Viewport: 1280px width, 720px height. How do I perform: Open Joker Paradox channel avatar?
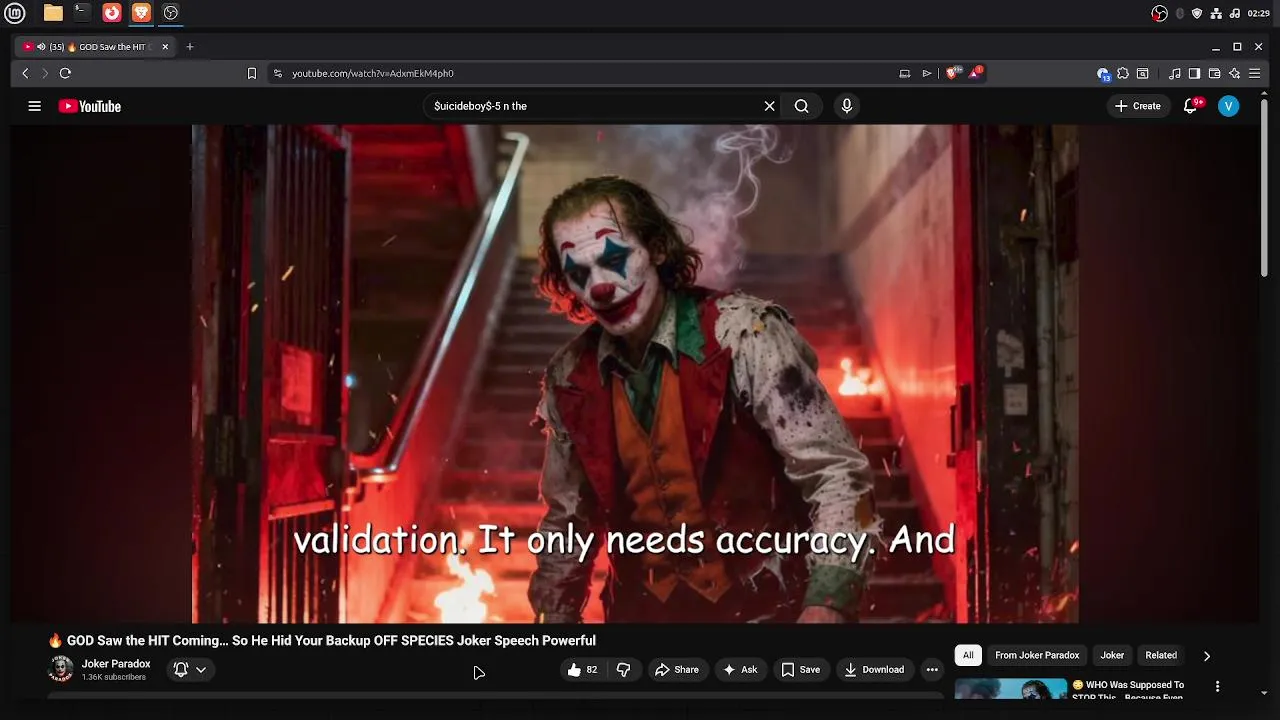point(61,669)
